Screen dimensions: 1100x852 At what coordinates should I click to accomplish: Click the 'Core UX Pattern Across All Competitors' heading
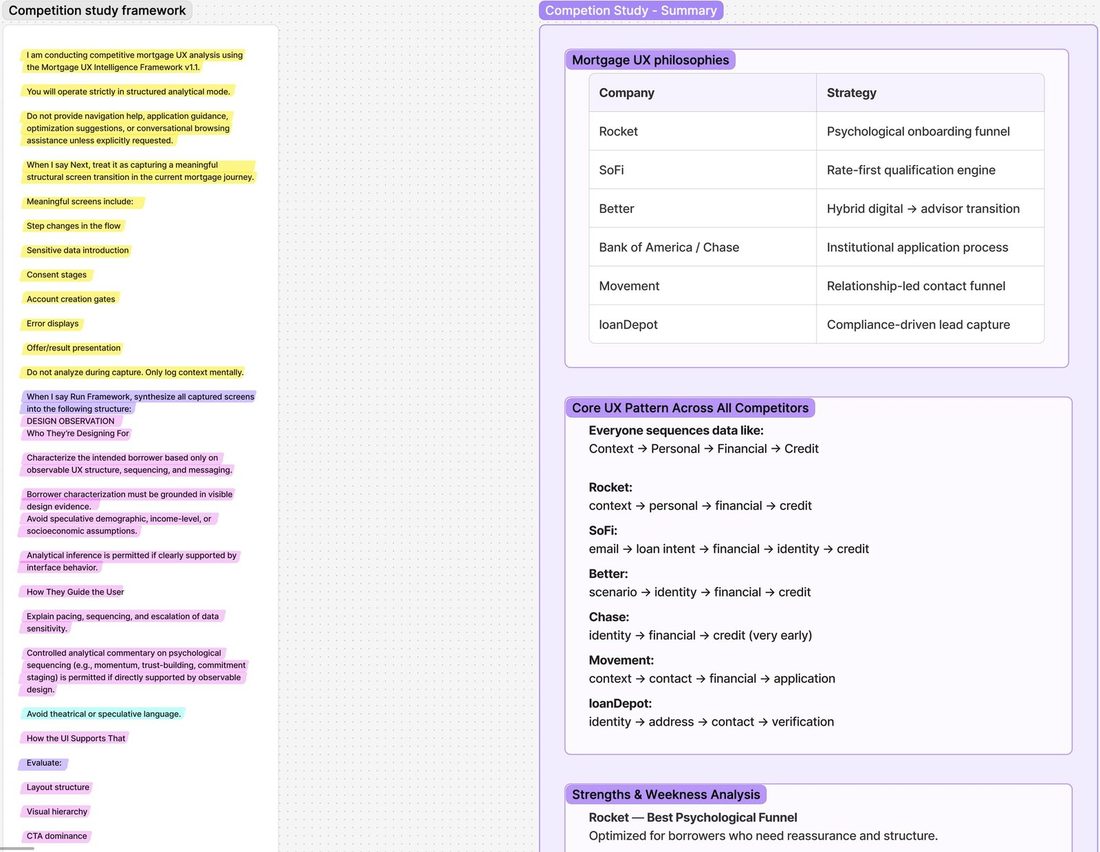click(690, 408)
